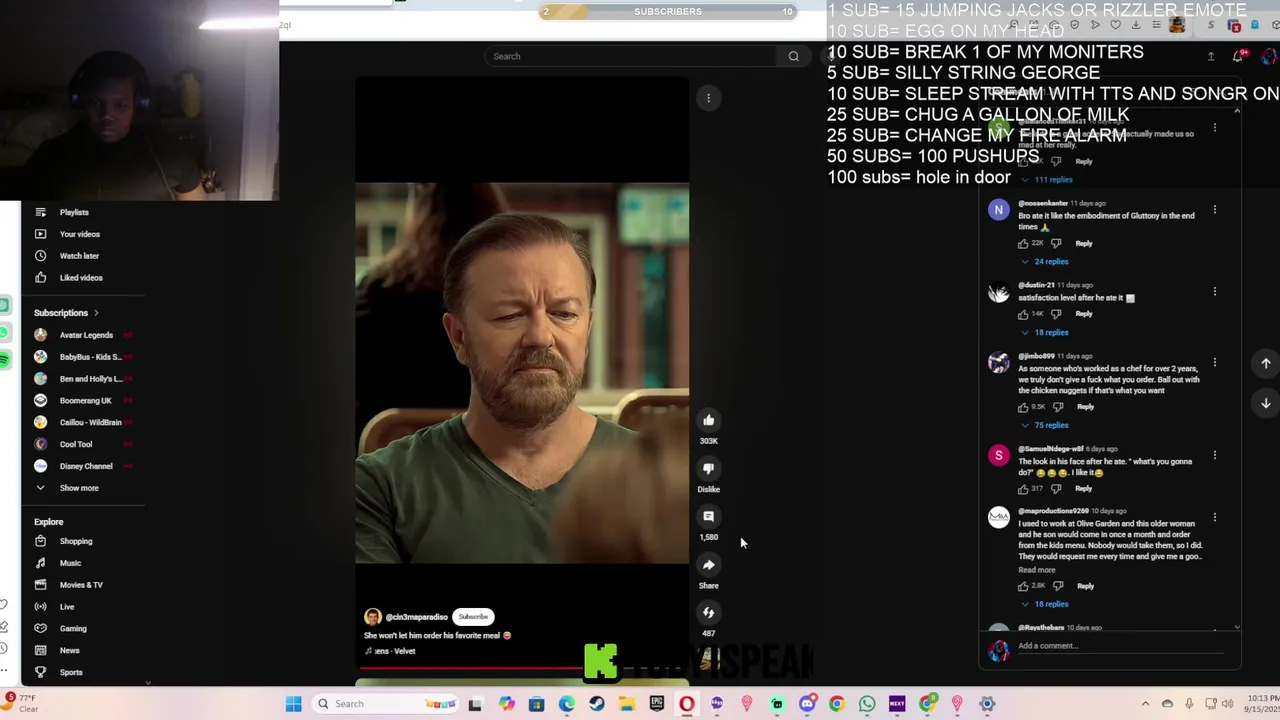Dislike the @dustin-21 comment
The image size is (1280, 720).
(x=1056, y=314)
